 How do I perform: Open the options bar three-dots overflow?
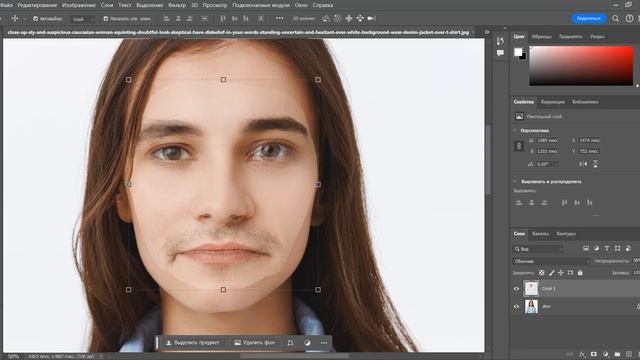coord(280,18)
